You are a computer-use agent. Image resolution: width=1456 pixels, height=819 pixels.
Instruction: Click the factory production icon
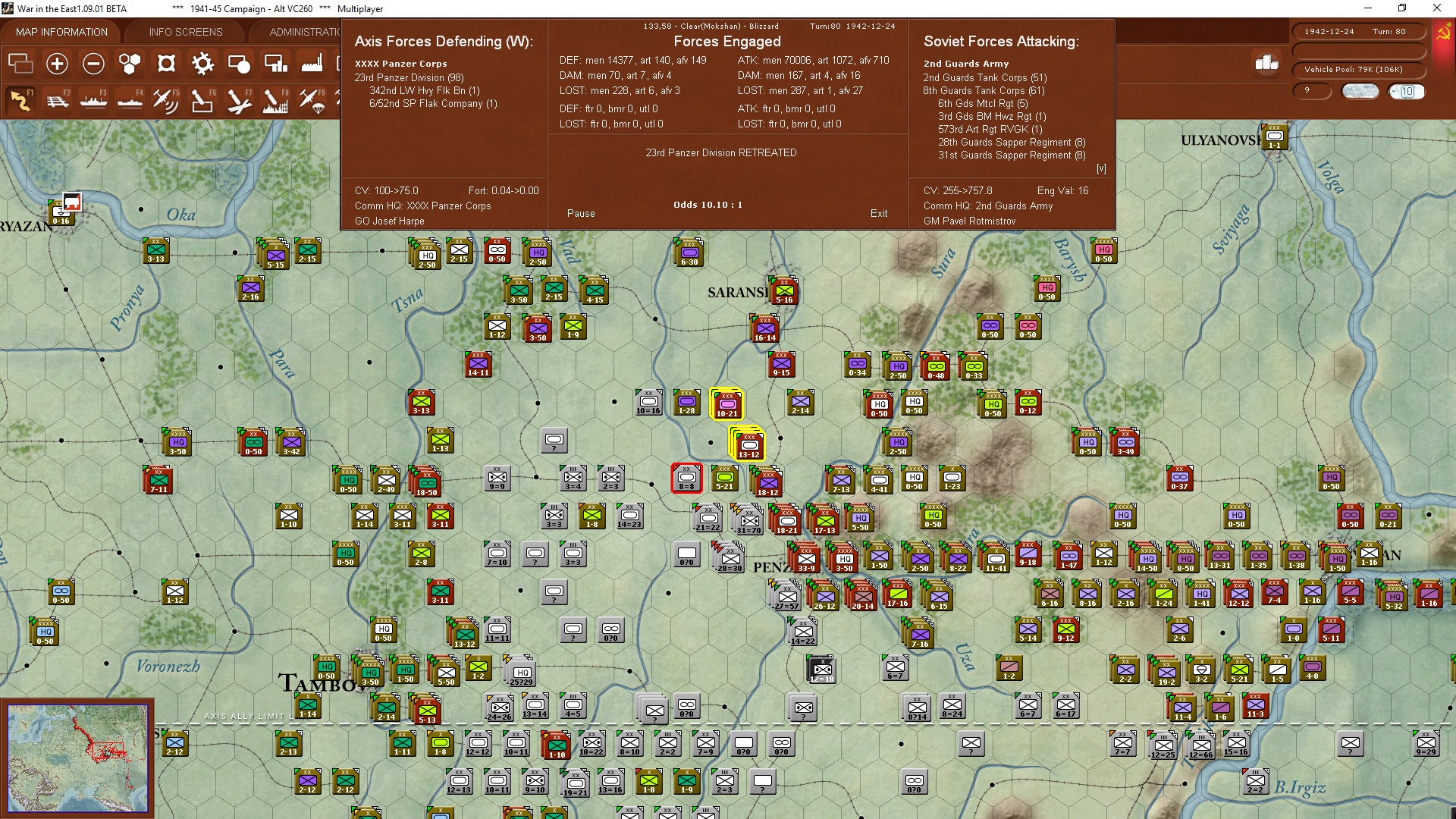coord(312,64)
